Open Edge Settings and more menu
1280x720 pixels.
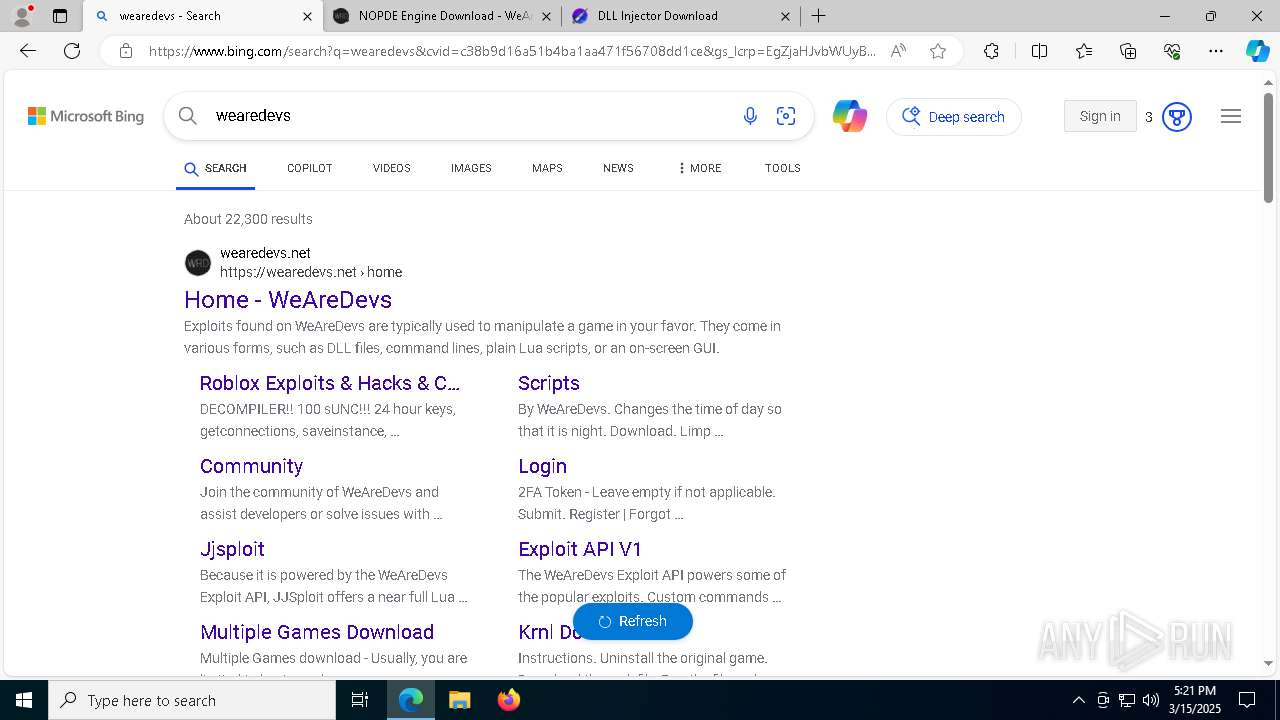pyautogui.click(x=1216, y=51)
